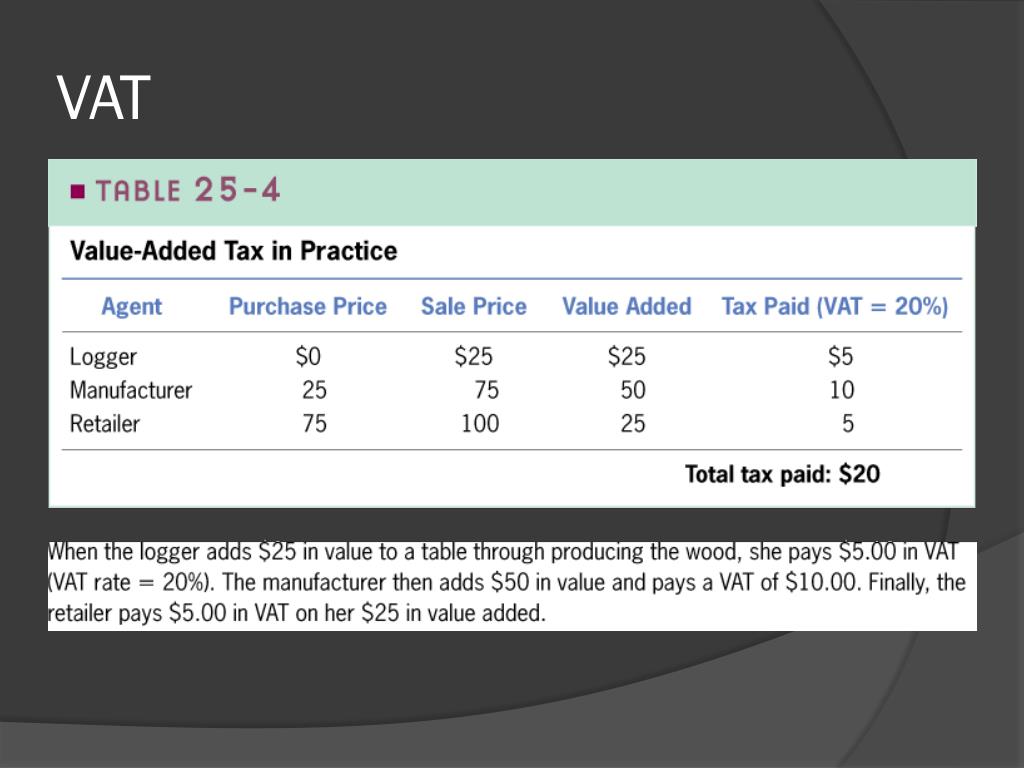Click the Sale Price column header
This screenshot has width=1024, height=768.
point(473,307)
